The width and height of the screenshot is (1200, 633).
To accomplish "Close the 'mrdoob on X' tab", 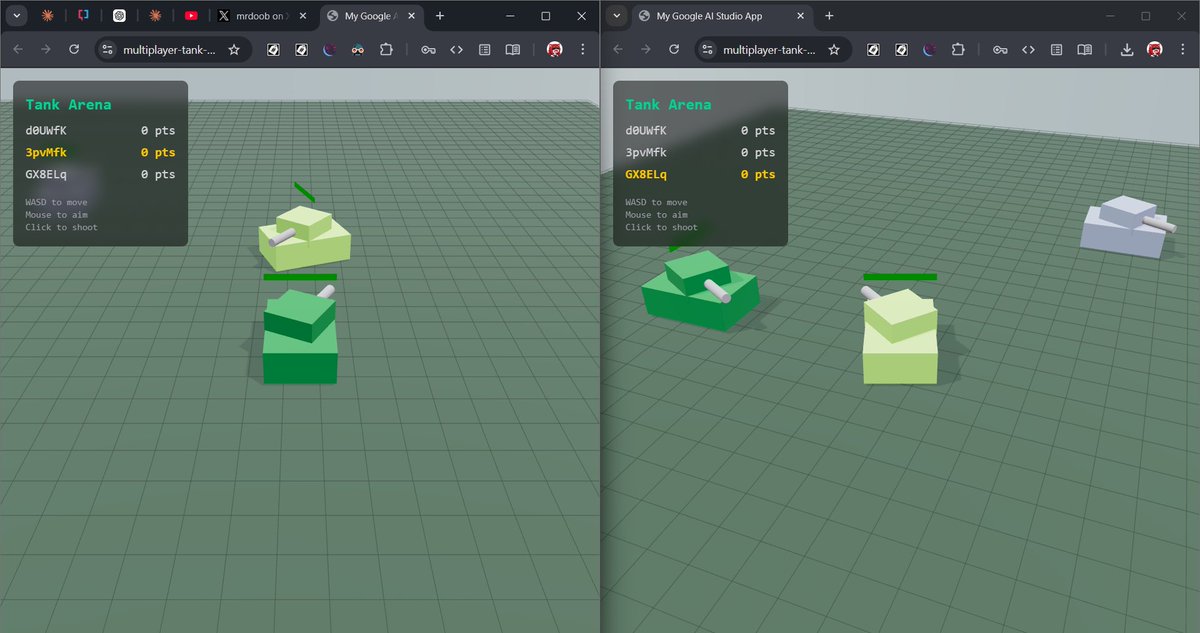I will [x=304, y=16].
